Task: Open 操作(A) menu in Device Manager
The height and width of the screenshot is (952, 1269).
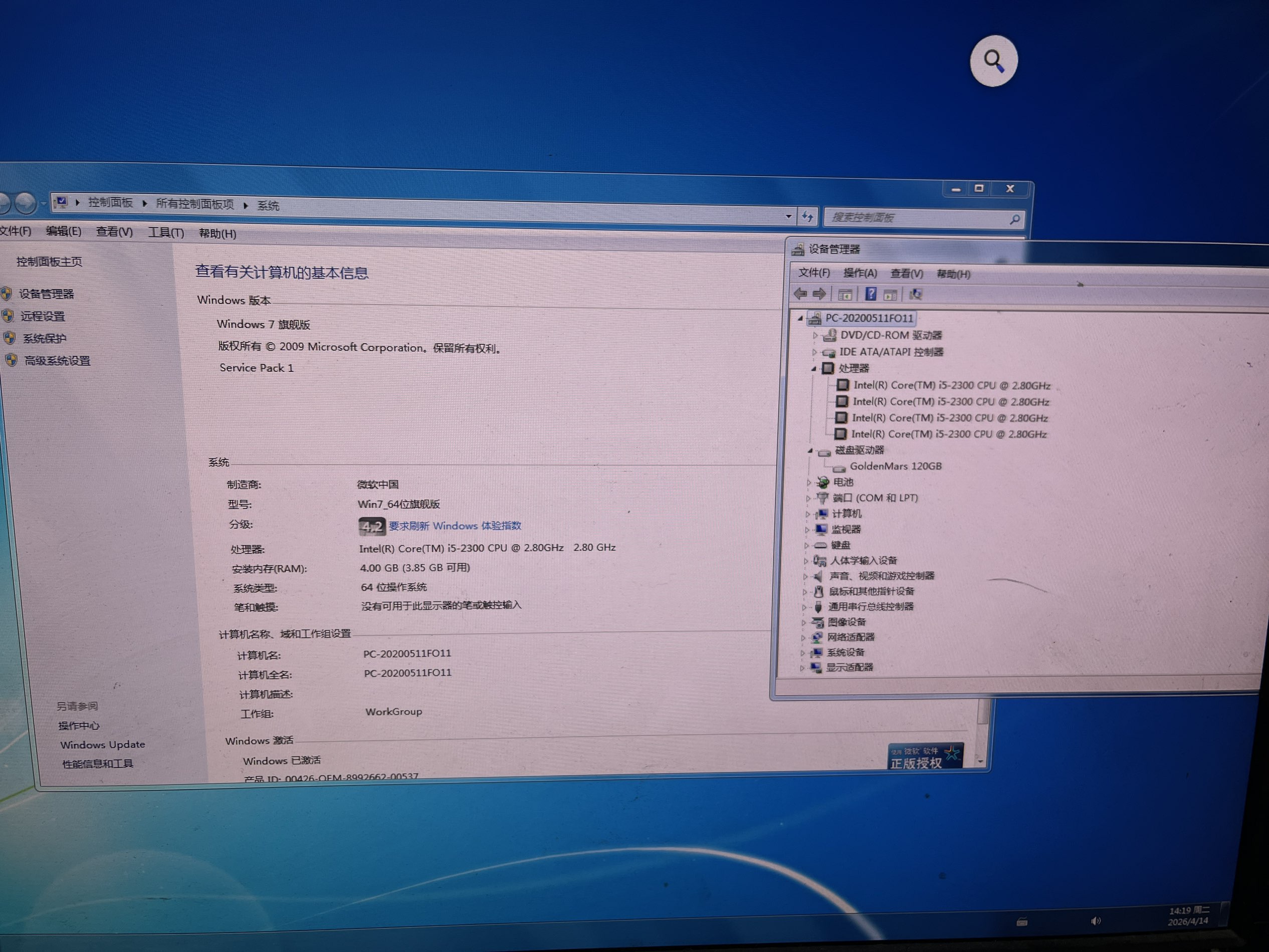Action: tap(860, 274)
